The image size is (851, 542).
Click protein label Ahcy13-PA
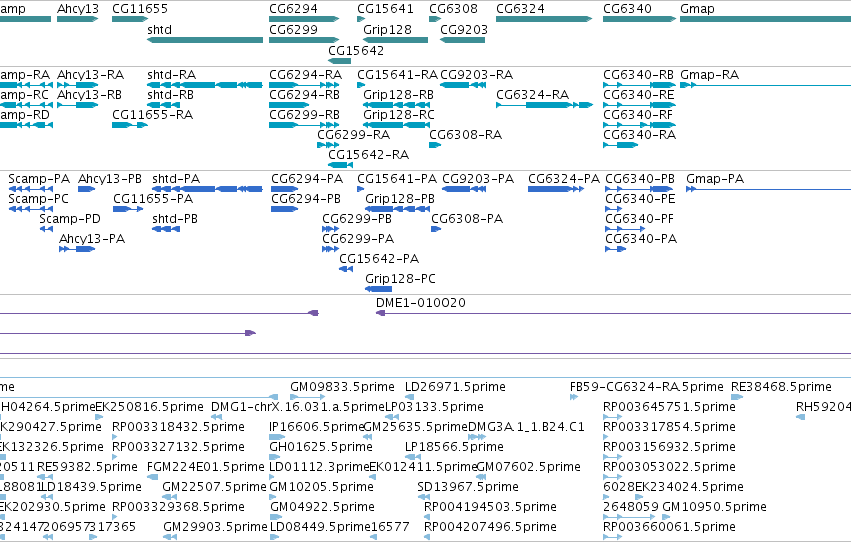tap(92, 239)
